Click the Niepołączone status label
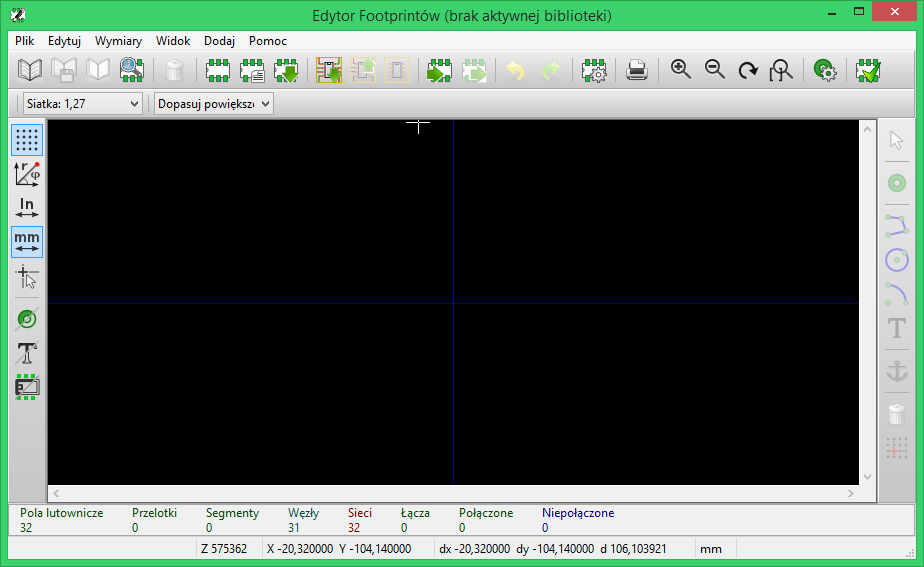 click(x=578, y=513)
